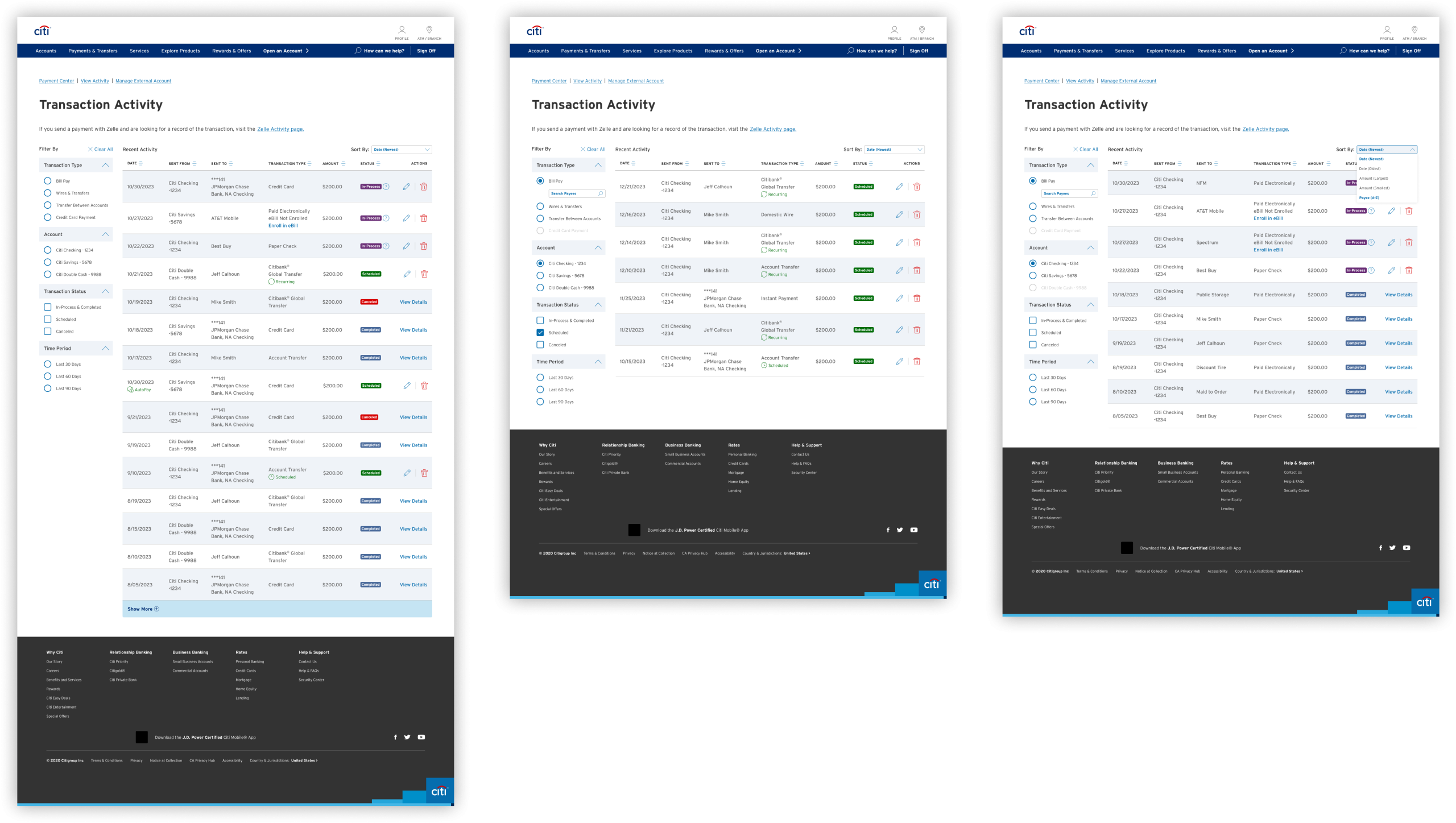
Task: Open Enroll in eBill link for Spectrum
Action: 1268,250
